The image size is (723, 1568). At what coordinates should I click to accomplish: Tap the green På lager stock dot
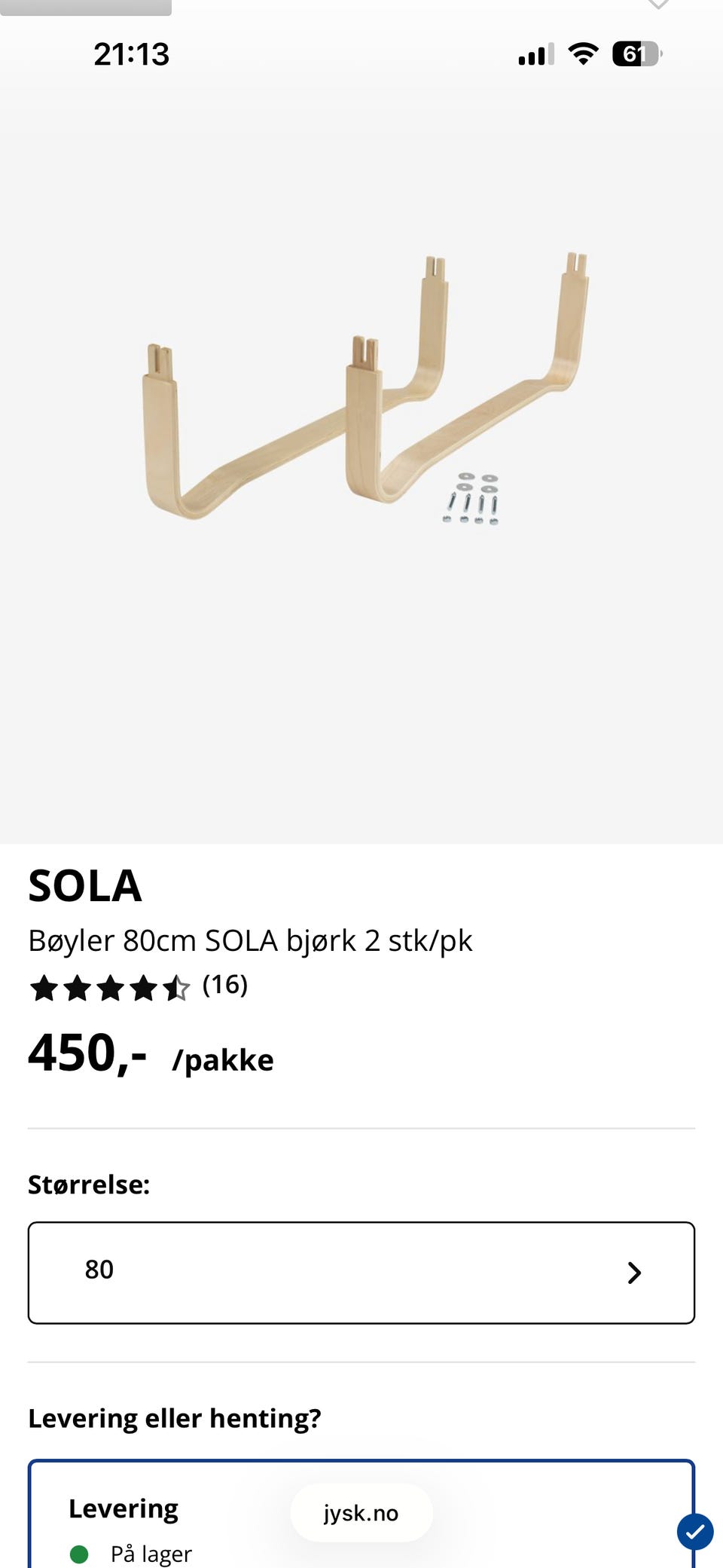click(79, 1554)
